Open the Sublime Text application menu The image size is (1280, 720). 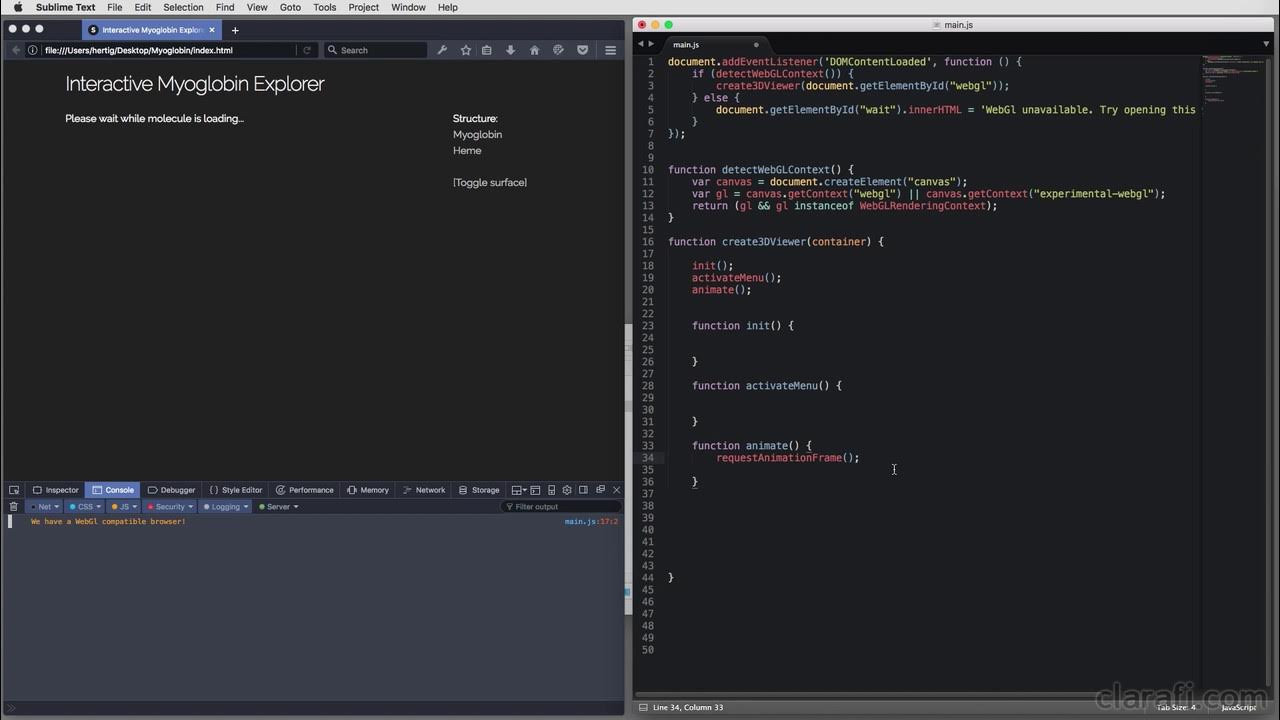click(x=66, y=7)
